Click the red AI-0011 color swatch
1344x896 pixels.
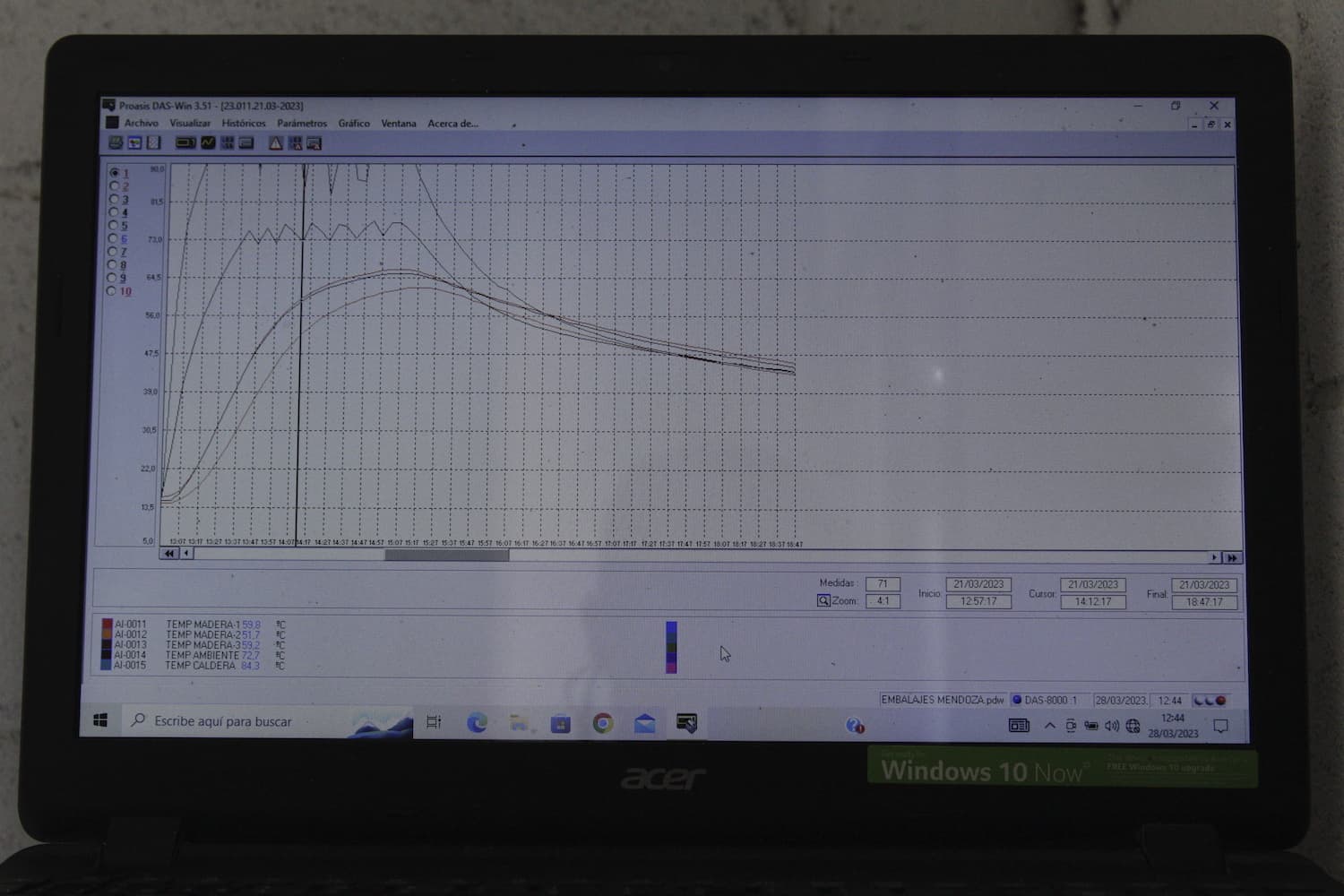point(107,625)
